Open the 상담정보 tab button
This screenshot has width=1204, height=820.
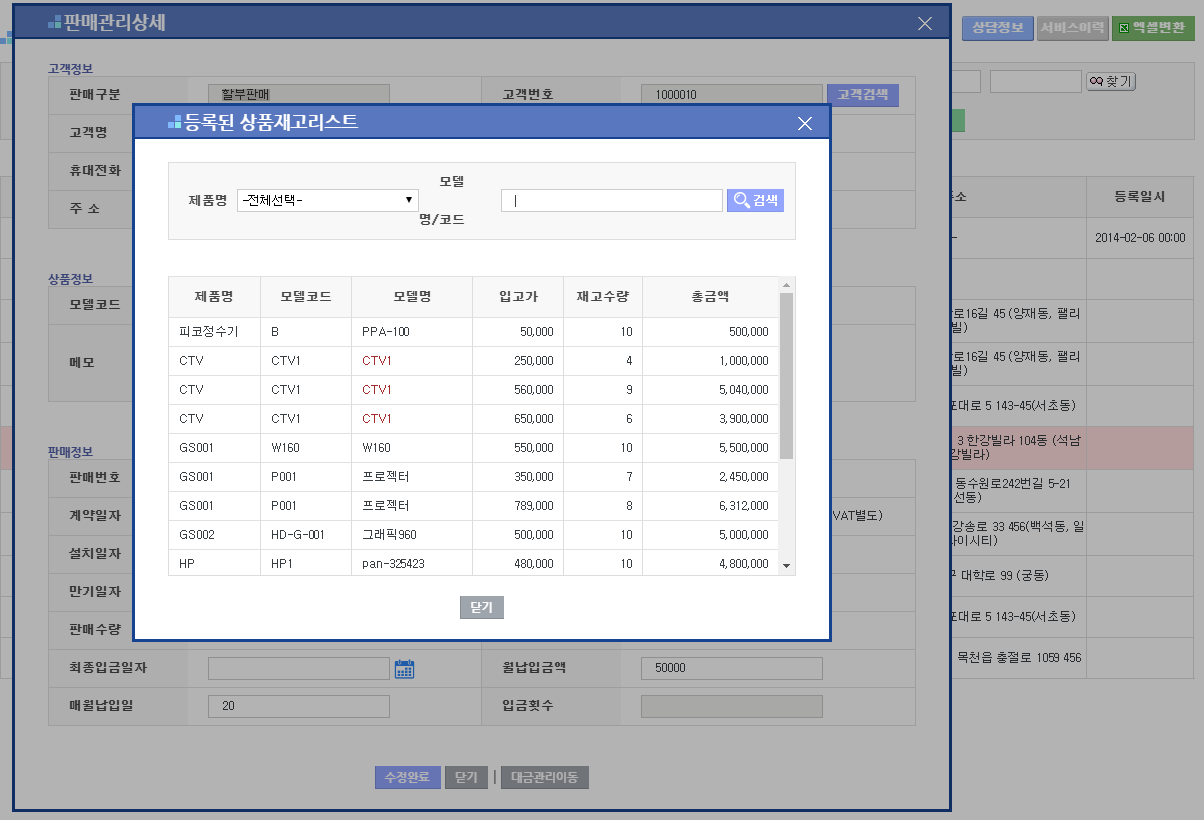point(998,28)
